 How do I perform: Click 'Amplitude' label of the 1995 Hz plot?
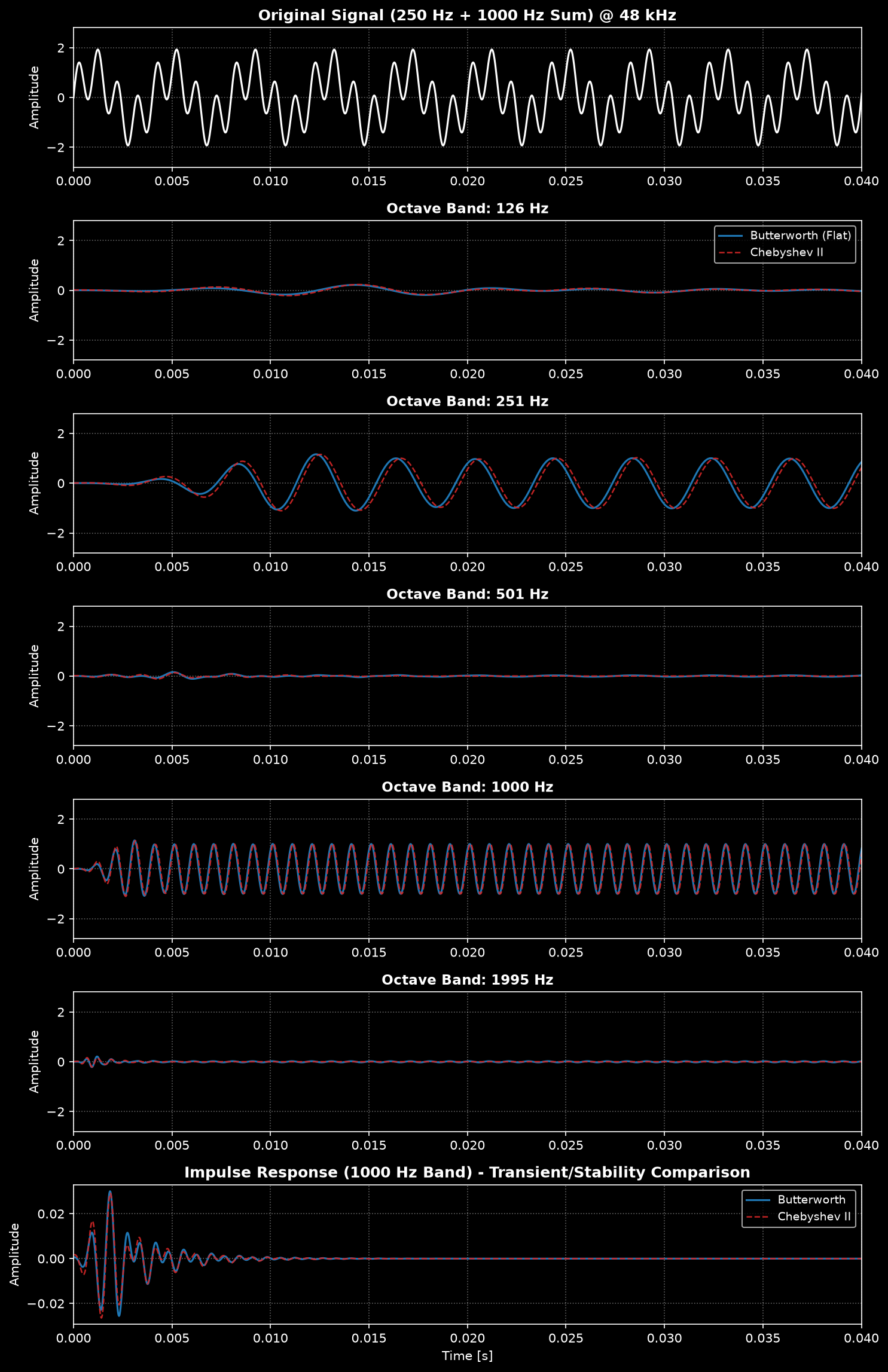point(34,1062)
